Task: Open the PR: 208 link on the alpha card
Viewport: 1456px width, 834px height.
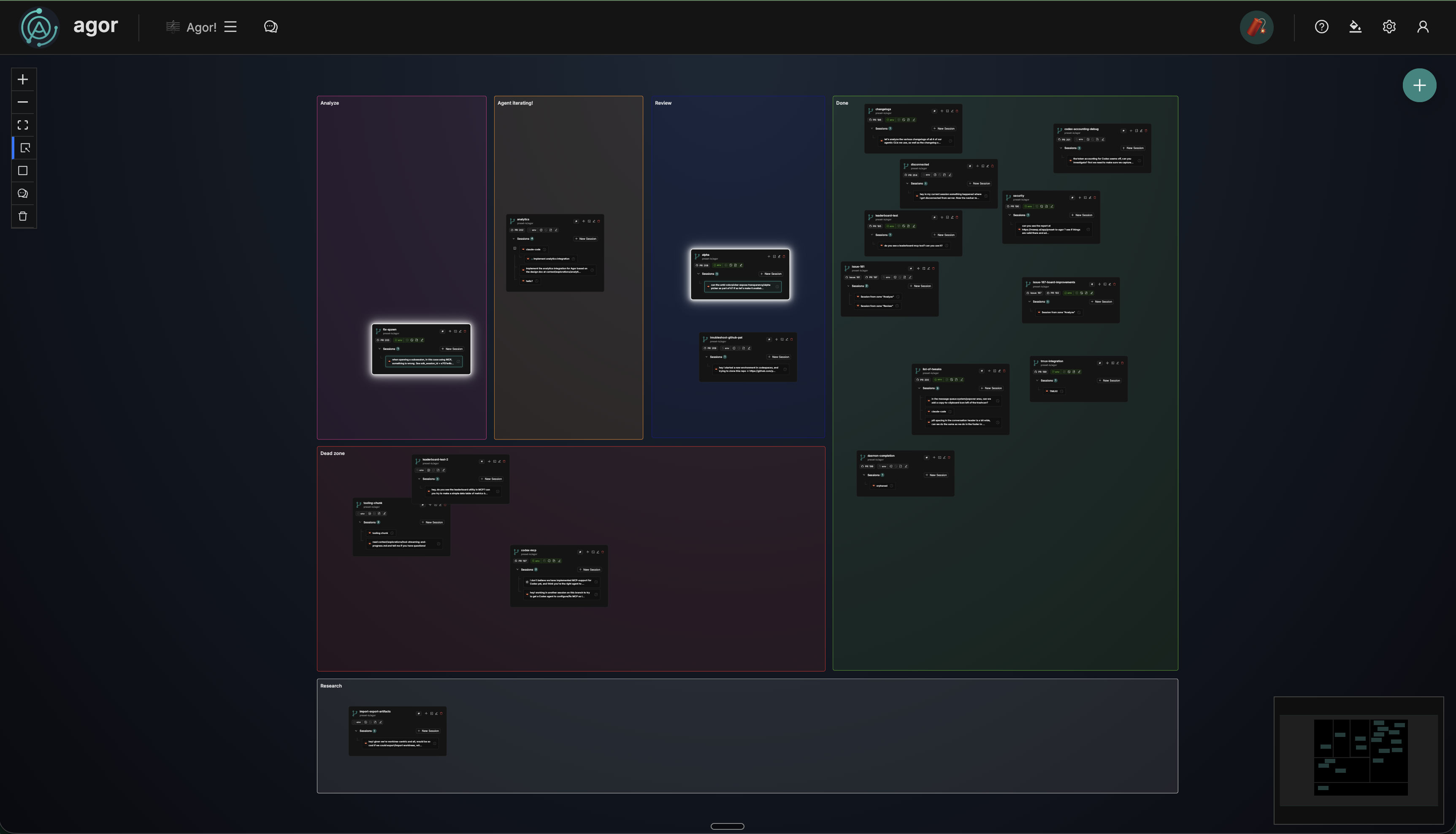Action: (x=702, y=265)
